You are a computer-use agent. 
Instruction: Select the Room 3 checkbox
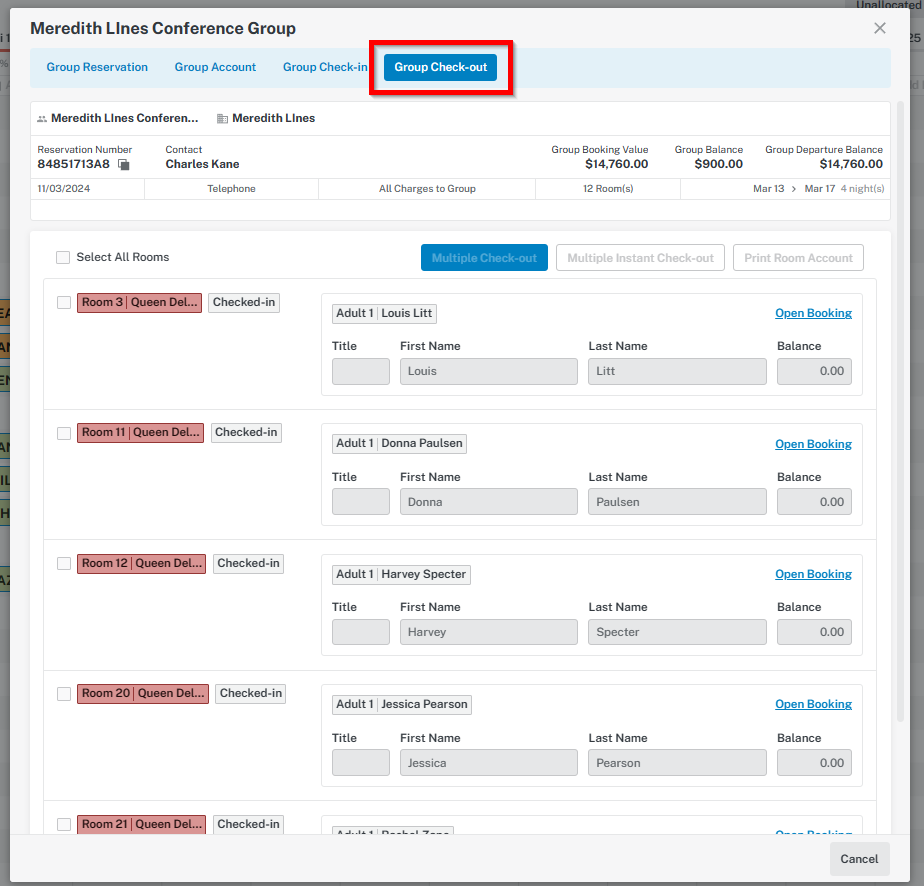tap(64, 303)
